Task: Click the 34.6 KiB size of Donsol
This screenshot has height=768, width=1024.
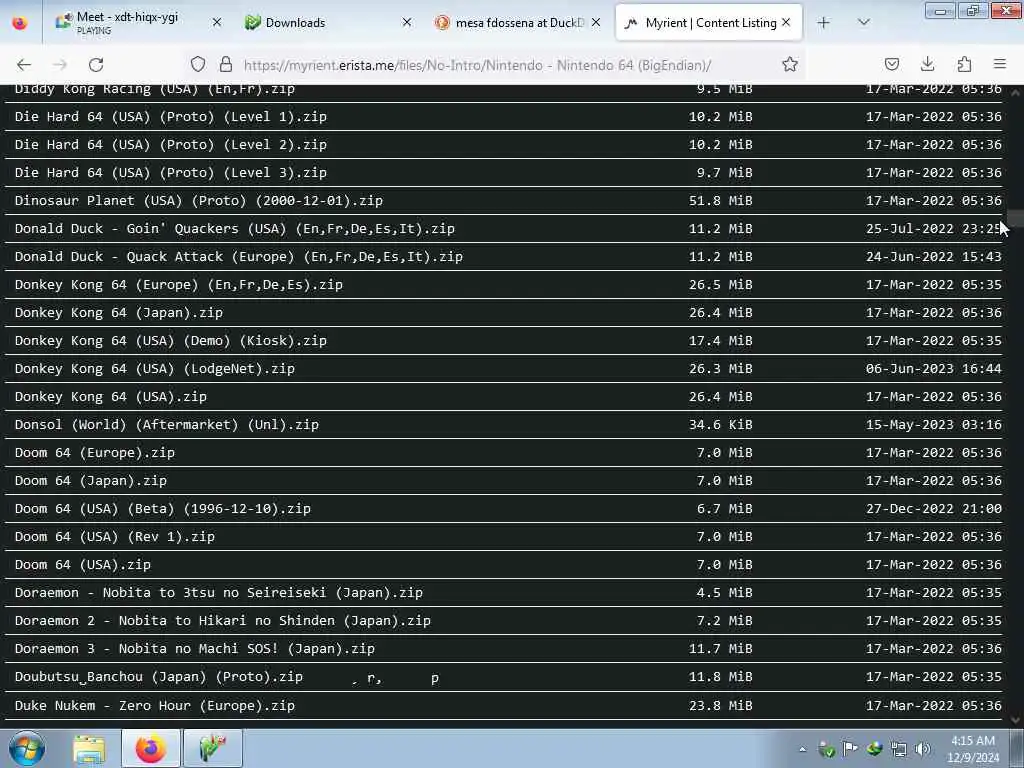Action: tap(720, 425)
